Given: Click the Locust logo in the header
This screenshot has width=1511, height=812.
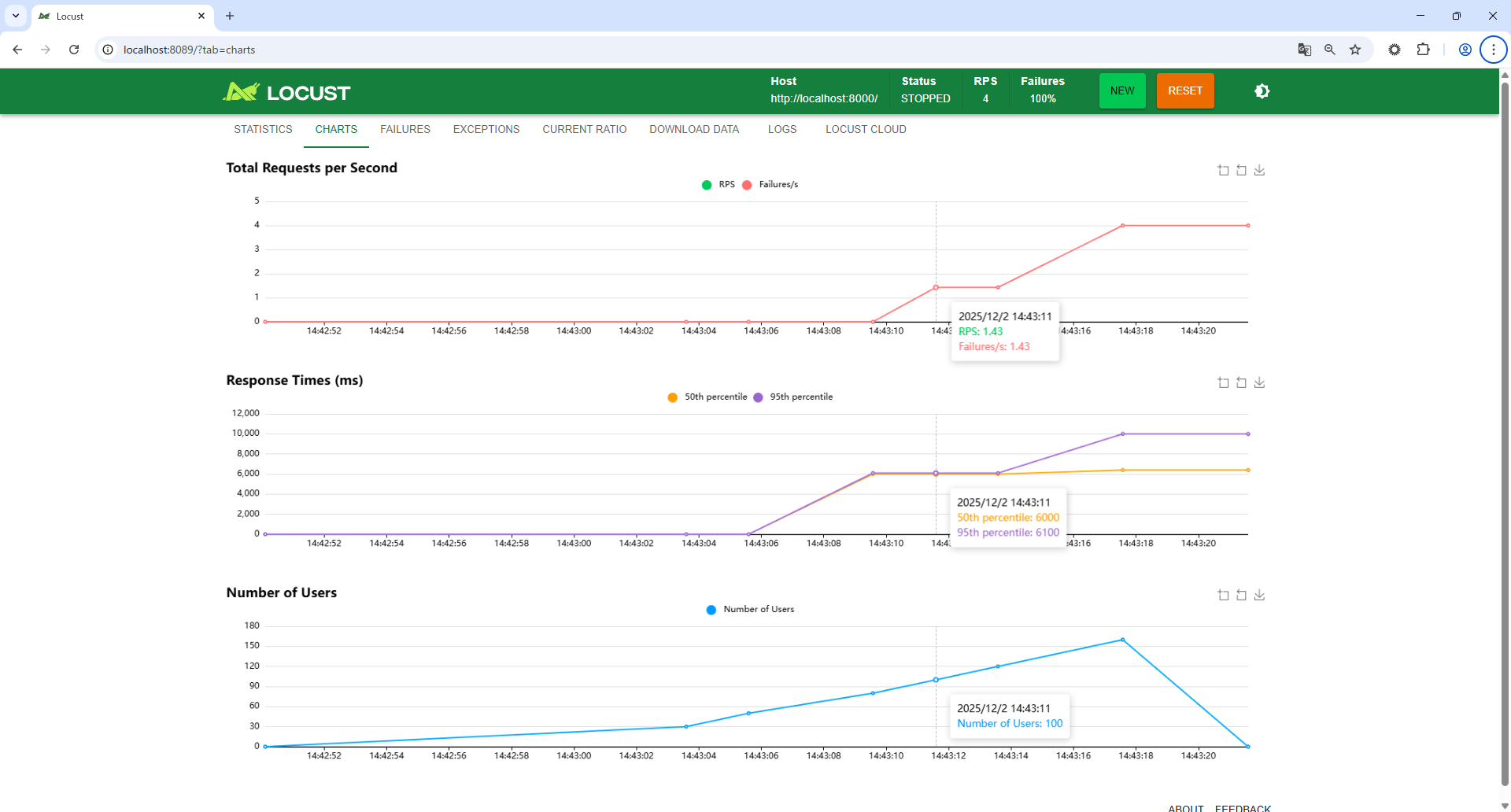Looking at the screenshot, I should pyautogui.click(x=286, y=91).
